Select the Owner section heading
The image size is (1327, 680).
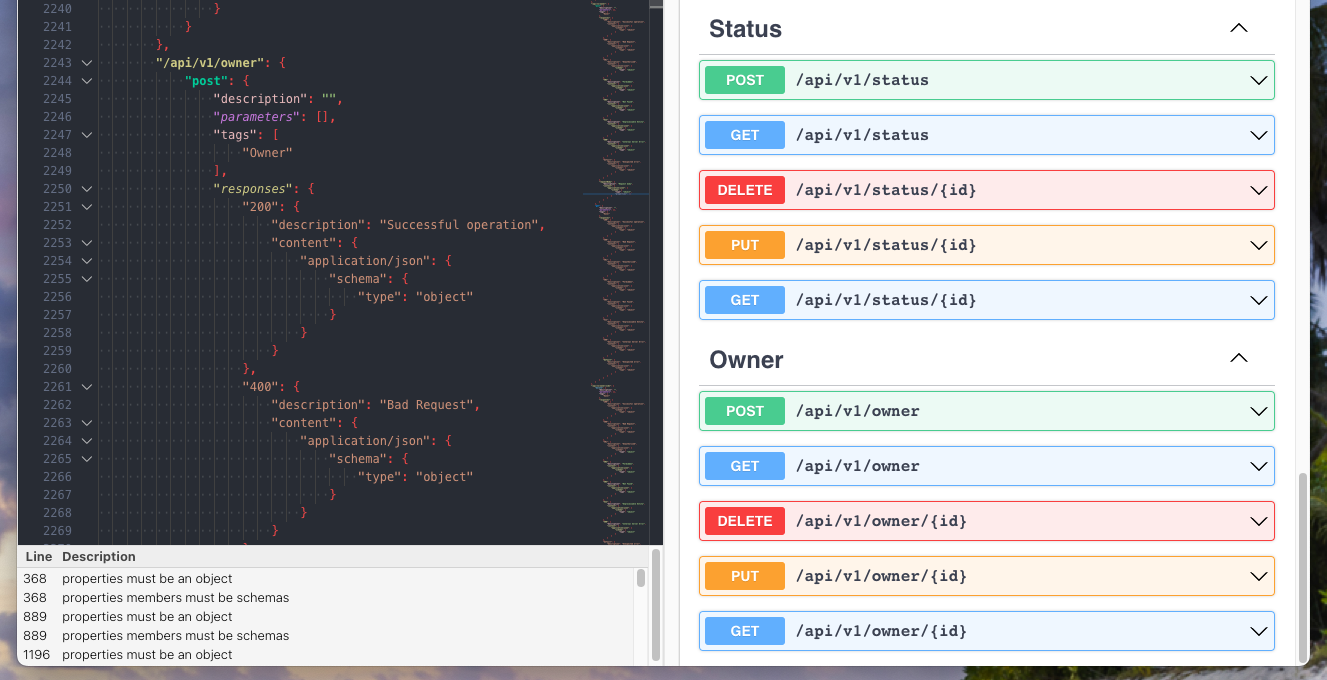coord(746,360)
